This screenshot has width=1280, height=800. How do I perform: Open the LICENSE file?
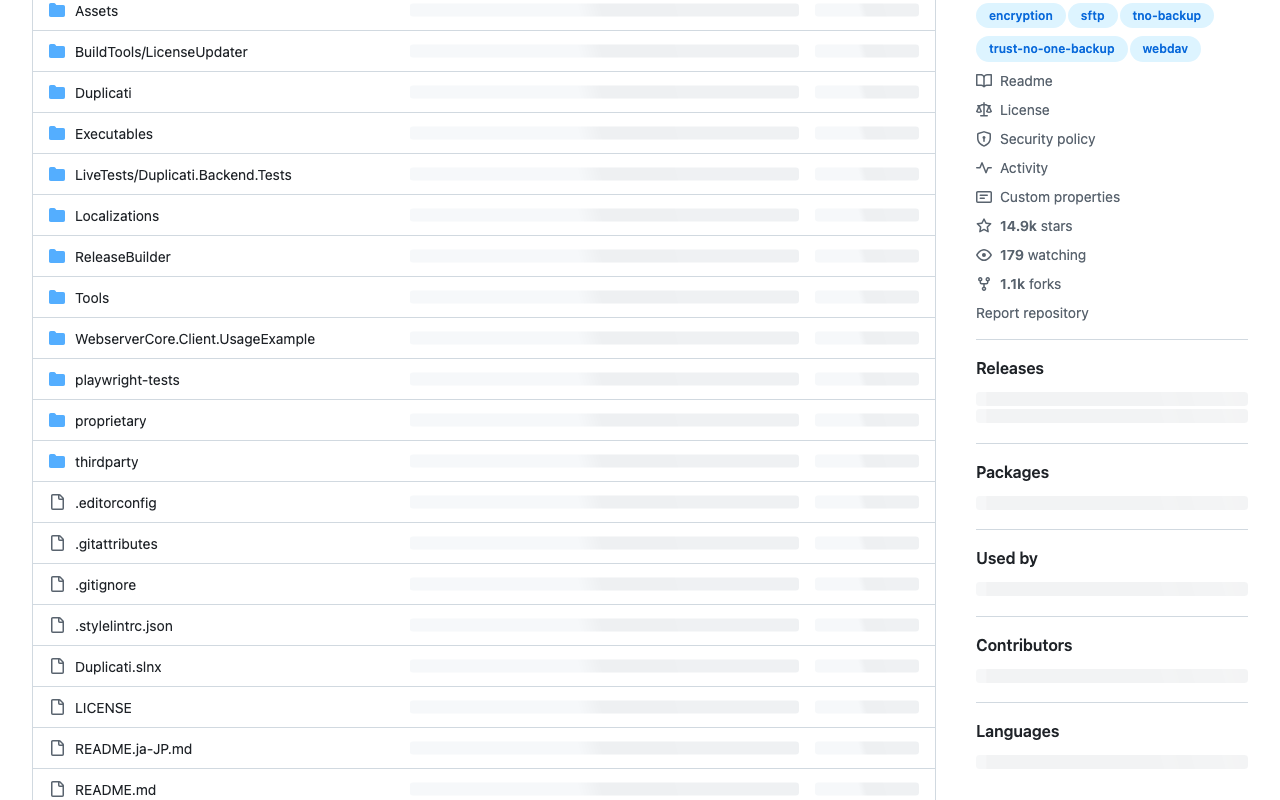click(x=103, y=708)
